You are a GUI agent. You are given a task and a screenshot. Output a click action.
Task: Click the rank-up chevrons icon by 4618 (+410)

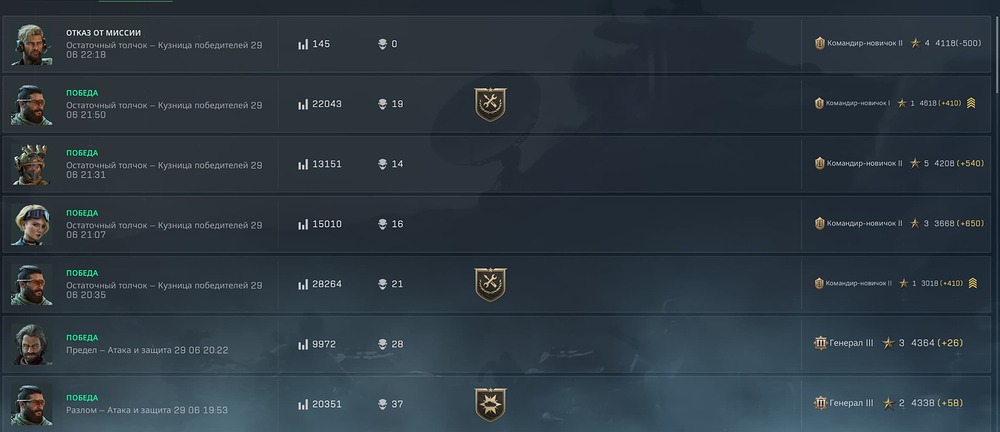click(971, 103)
